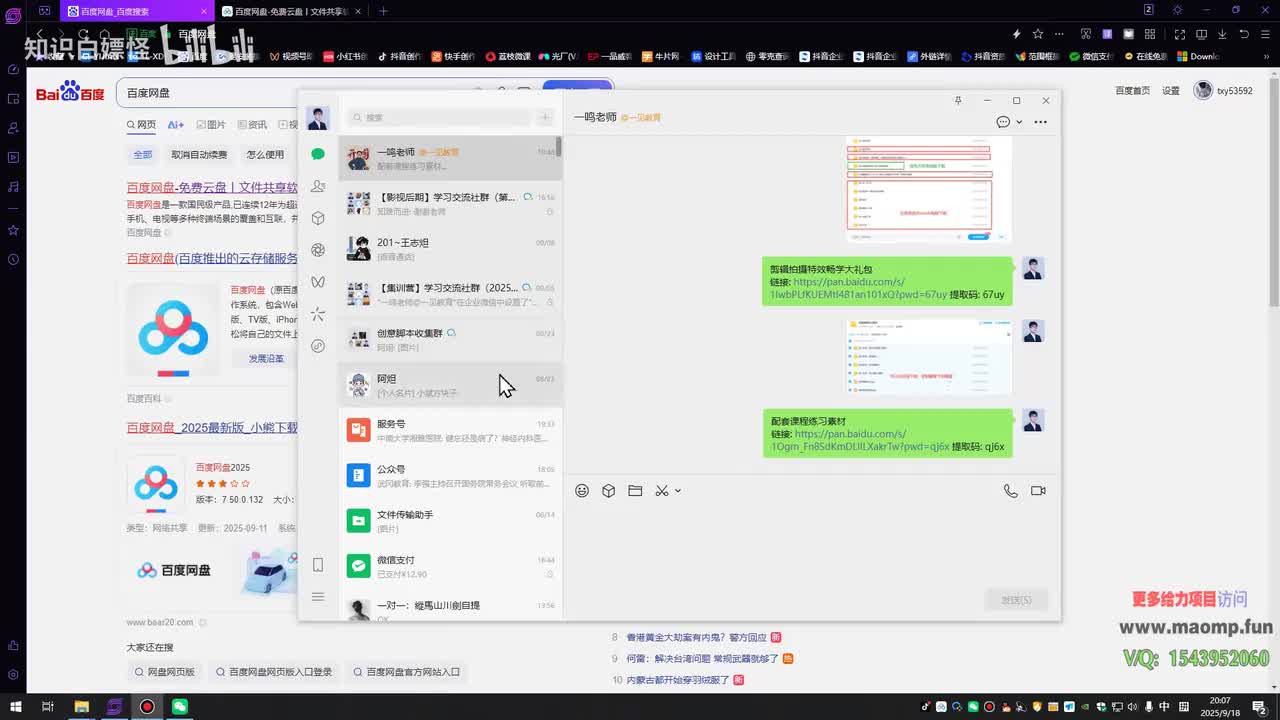Open the notification center on taskbar
Viewport: 1280px width, 720px height.
tap(1259, 707)
